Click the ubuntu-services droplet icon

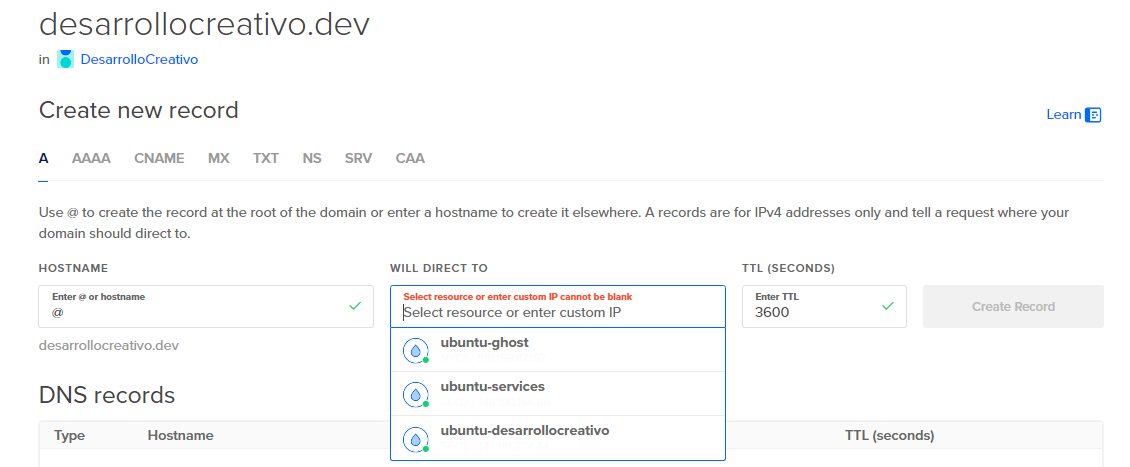[415, 394]
